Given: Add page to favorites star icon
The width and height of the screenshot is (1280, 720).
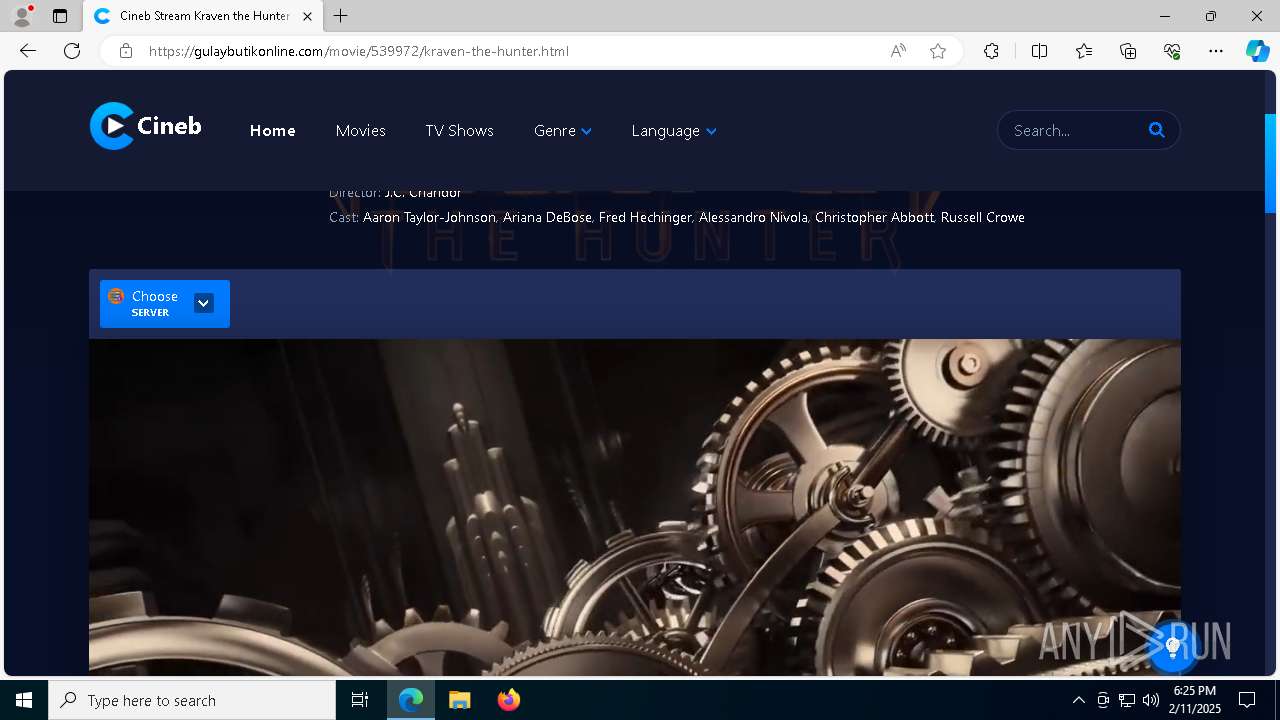Looking at the screenshot, I should (938, 51).
